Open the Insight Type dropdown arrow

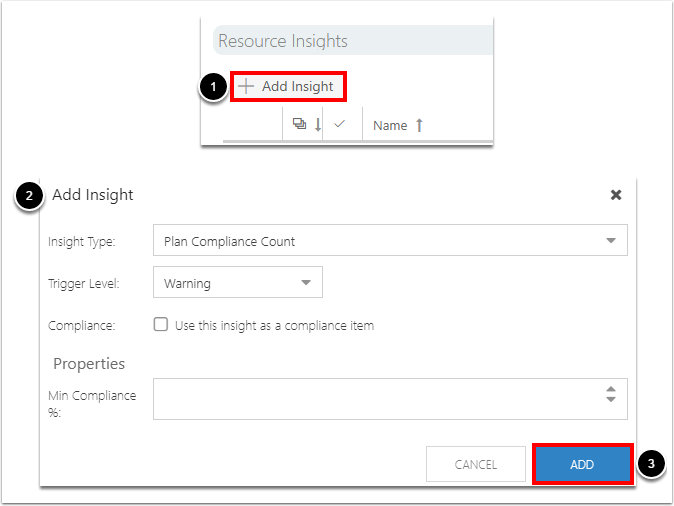pyautogui.click(x=611, y=240)
